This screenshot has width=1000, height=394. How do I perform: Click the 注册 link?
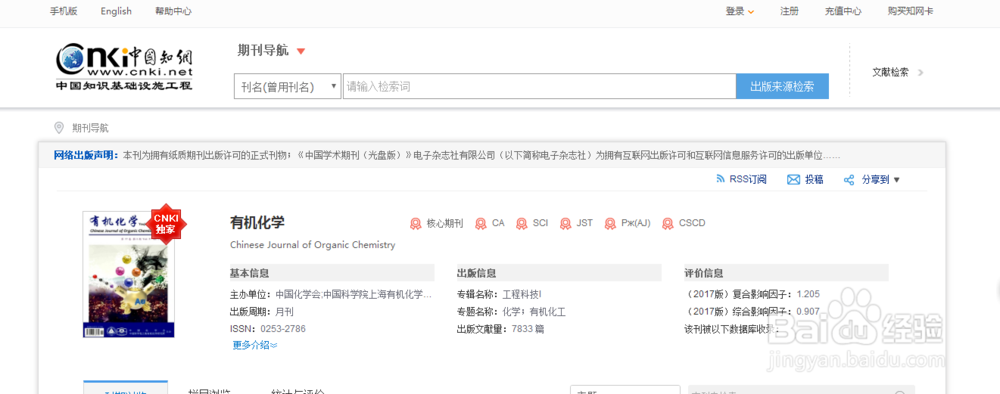(789, 11)
